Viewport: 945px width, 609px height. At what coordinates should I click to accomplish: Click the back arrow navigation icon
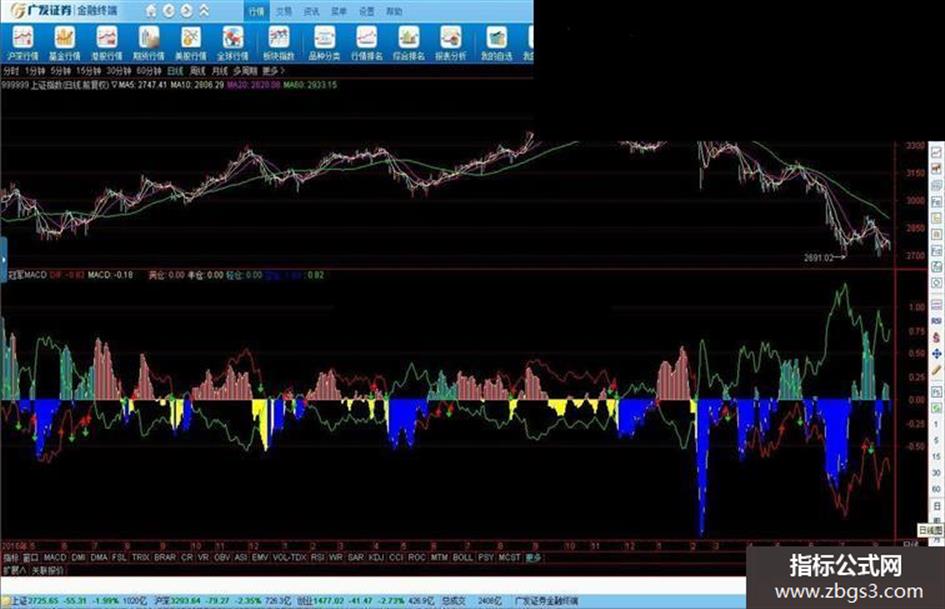click(169, 11)
